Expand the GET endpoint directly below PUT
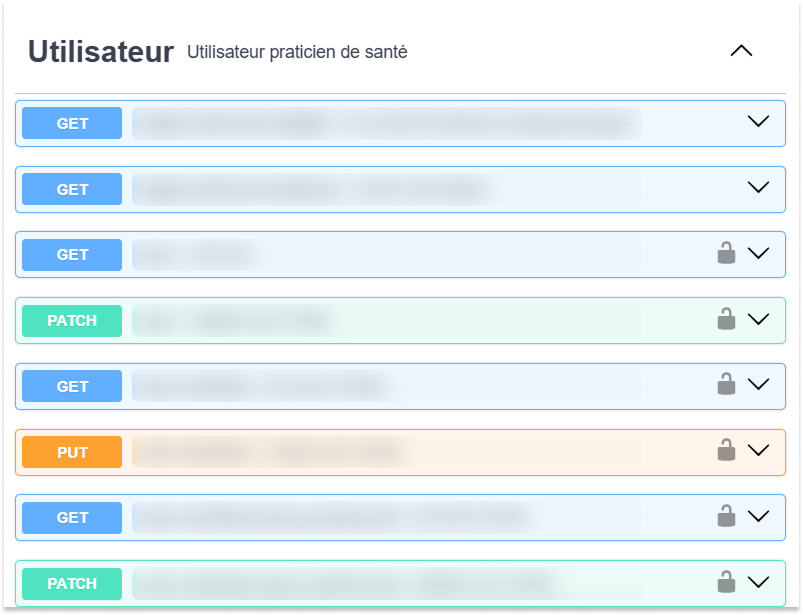 pos(758,516)
